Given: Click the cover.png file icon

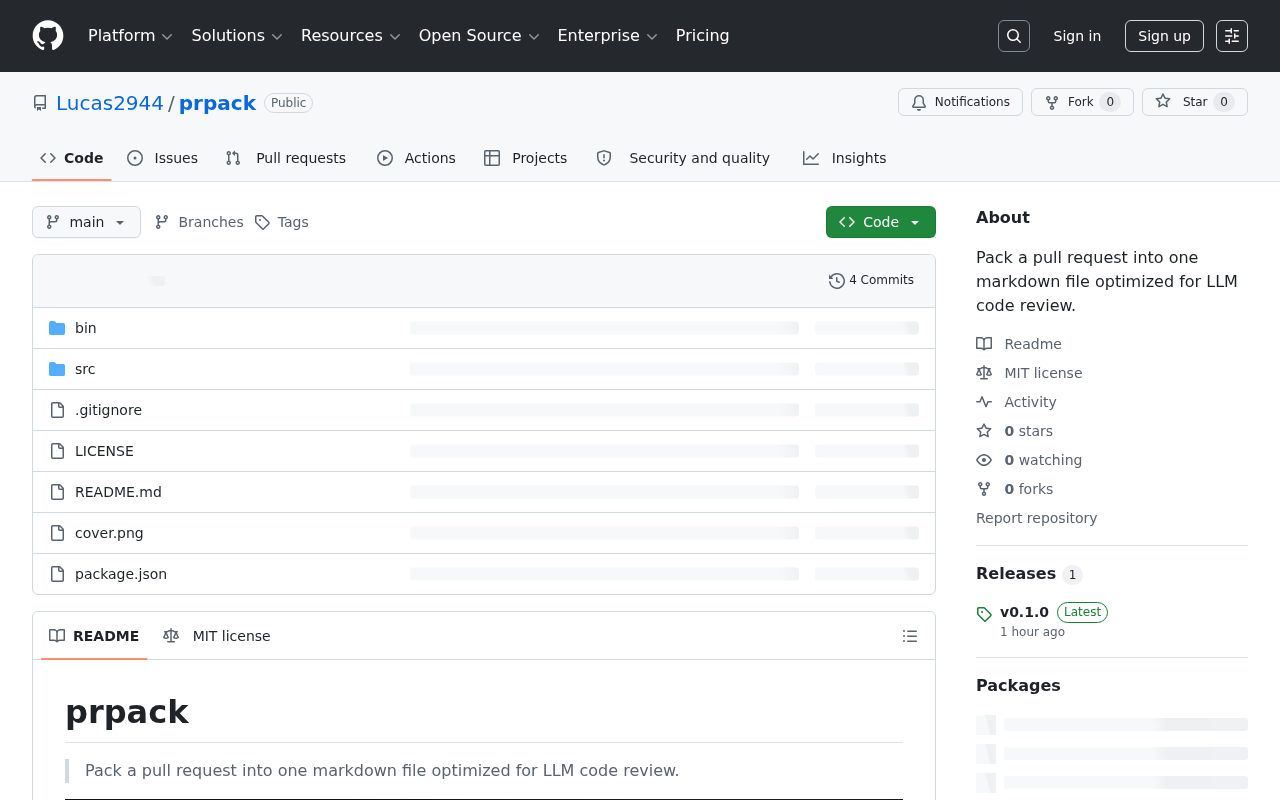Looking at the screenshot, I should coord(57,533).
